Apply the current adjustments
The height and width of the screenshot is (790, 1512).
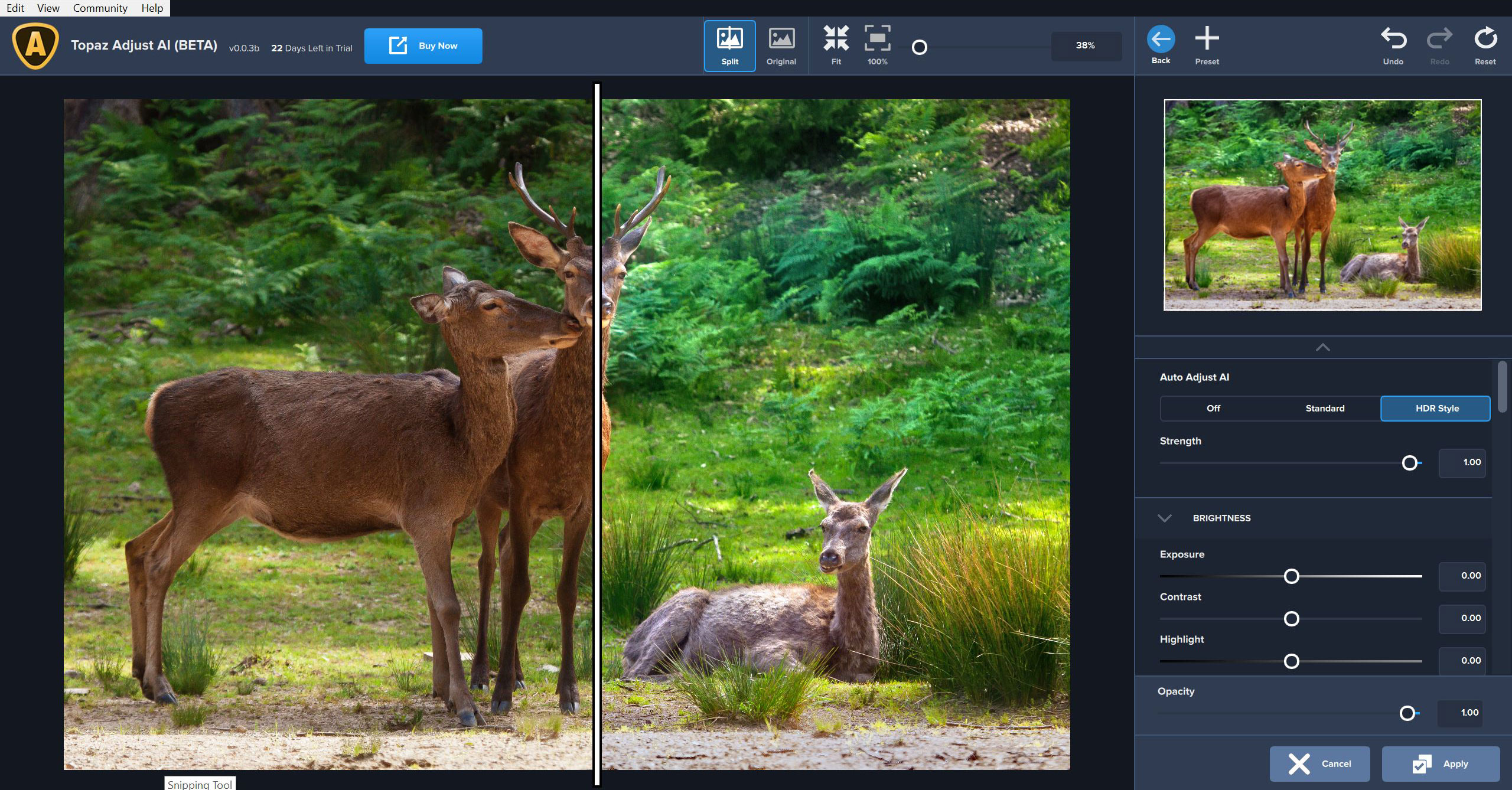[x=1441, y=763]
